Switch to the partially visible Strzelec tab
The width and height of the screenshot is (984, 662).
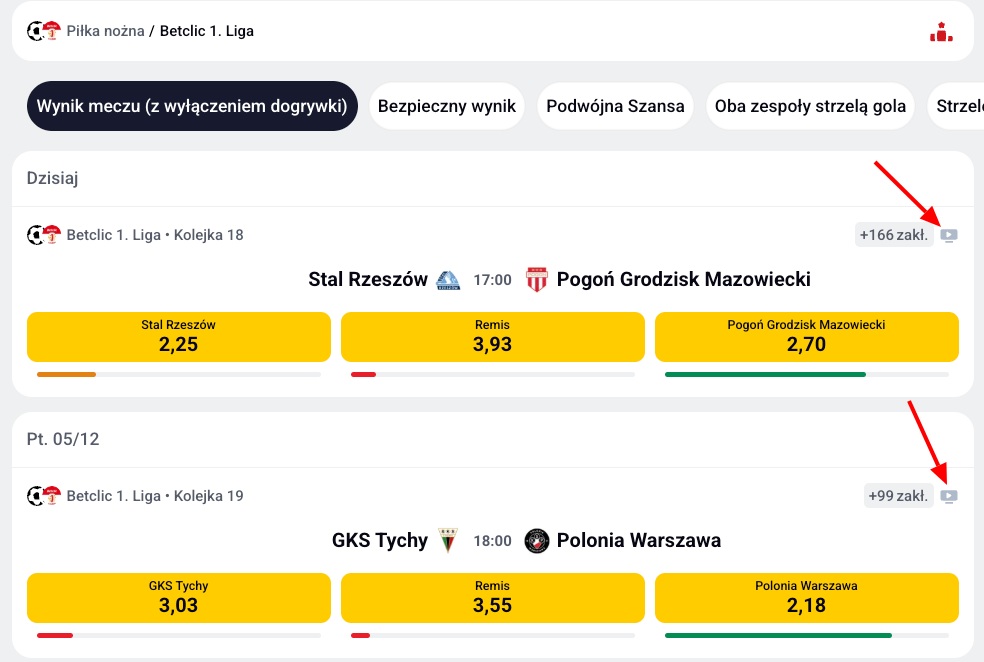click(962, 105)
